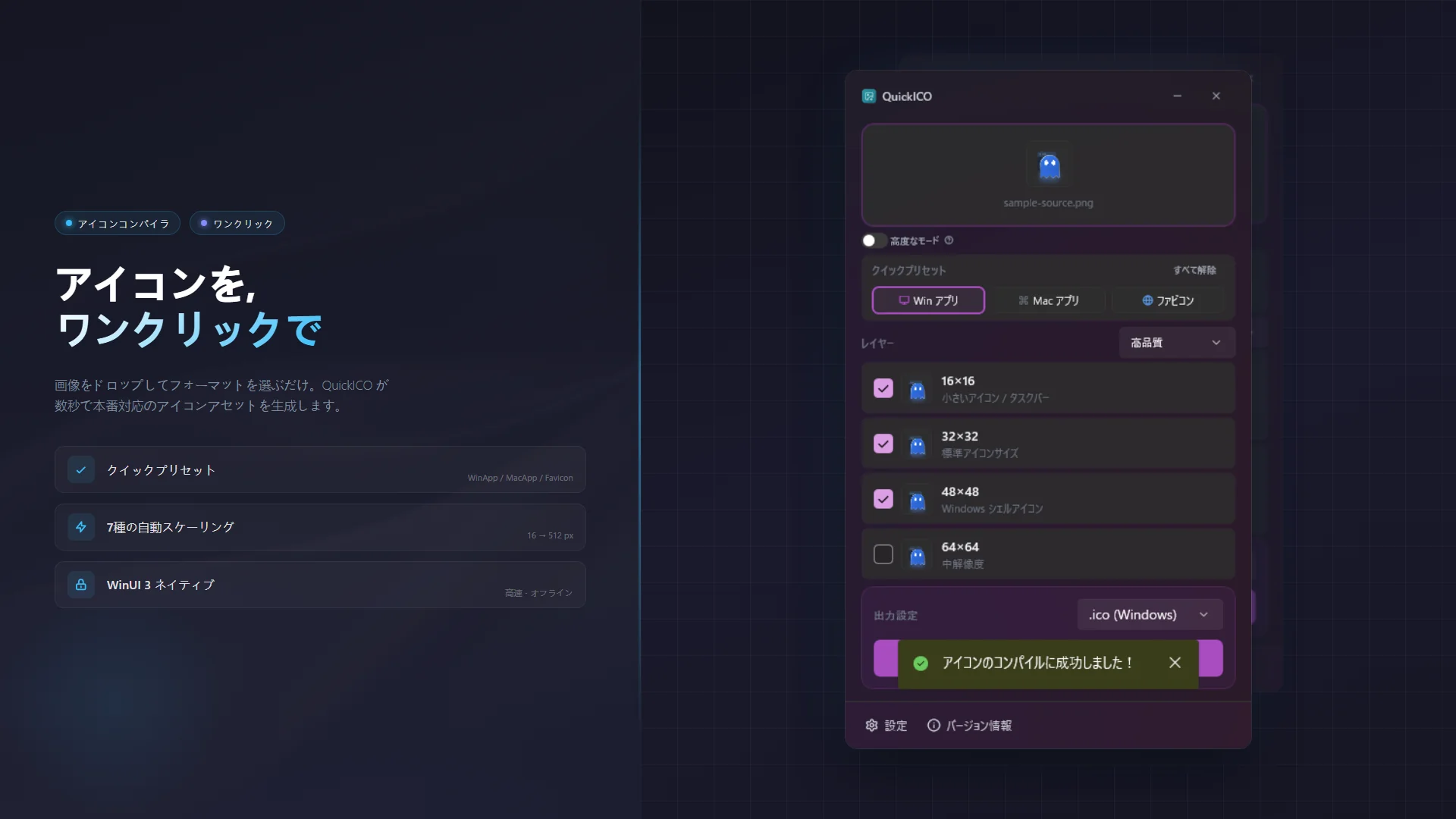Check the 64×64 layer checkbox
This screenshot has width=1456, height=819.
(883, 554)
